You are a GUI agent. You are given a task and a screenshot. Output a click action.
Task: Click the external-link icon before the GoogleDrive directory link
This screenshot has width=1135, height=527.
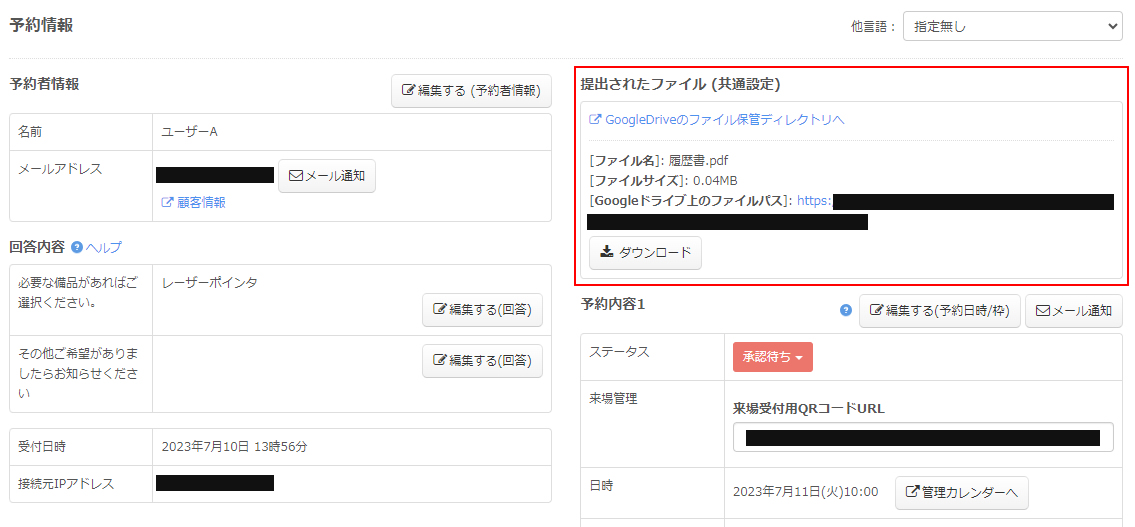click(595, 120)
